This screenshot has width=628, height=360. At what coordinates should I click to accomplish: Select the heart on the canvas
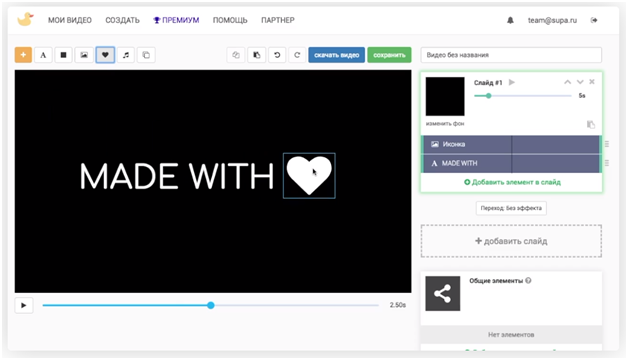click(309, 175)
